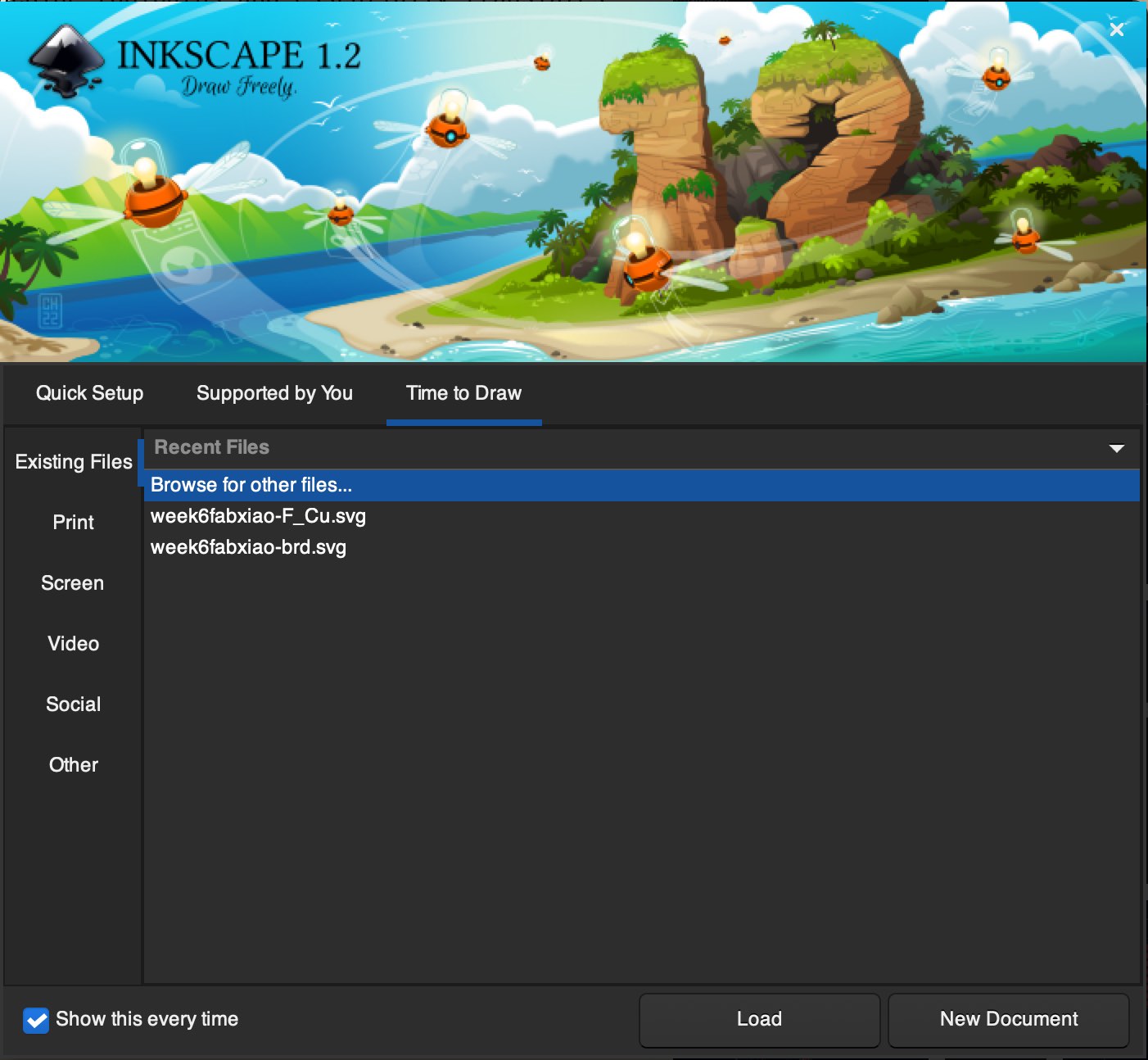The image size is (1148, 1060).
Task: Open the Screen template category
Action: (73, 583)
